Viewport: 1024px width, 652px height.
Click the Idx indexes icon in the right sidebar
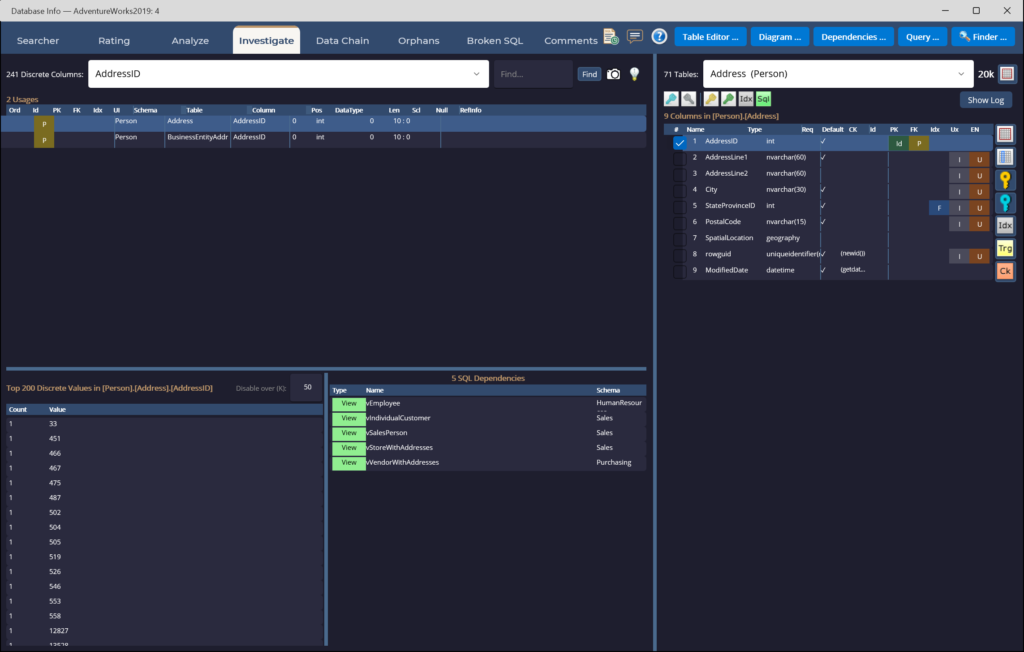tap(1005, 225)
